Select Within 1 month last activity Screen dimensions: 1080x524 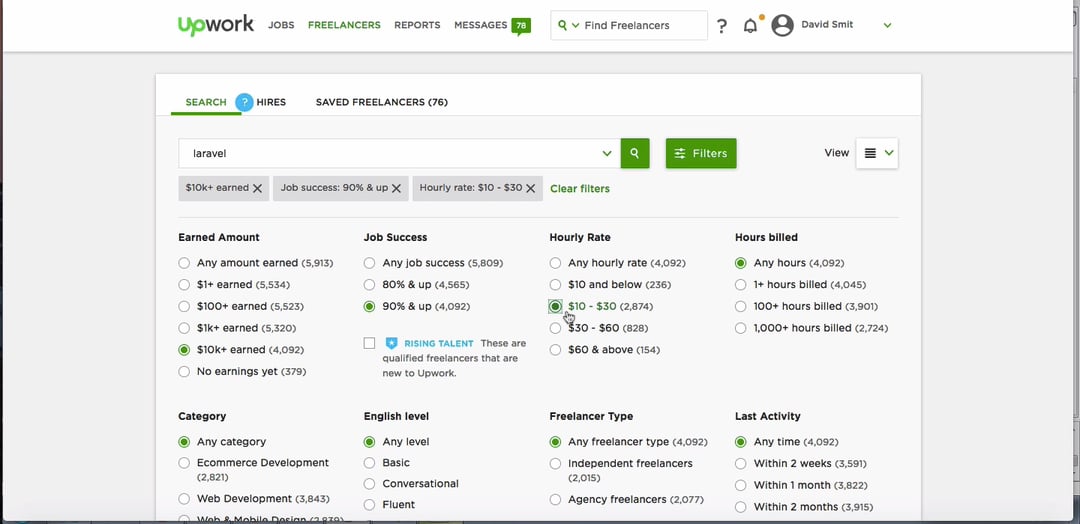coord(740,485)
